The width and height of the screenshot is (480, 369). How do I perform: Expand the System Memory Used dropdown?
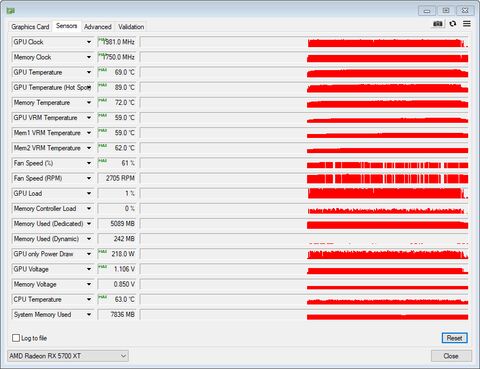89,315
